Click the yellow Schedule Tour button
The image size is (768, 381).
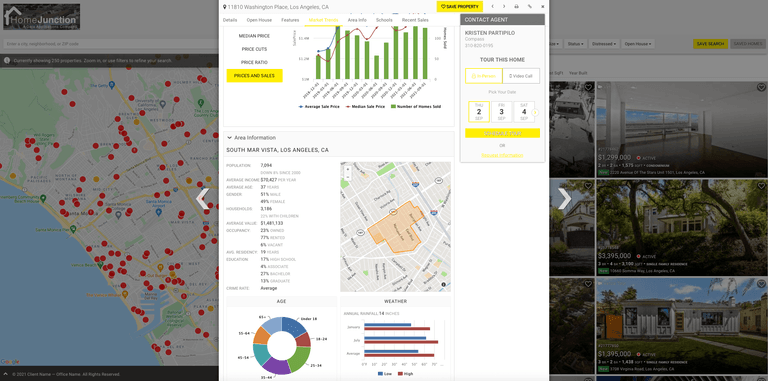[503, 133]
